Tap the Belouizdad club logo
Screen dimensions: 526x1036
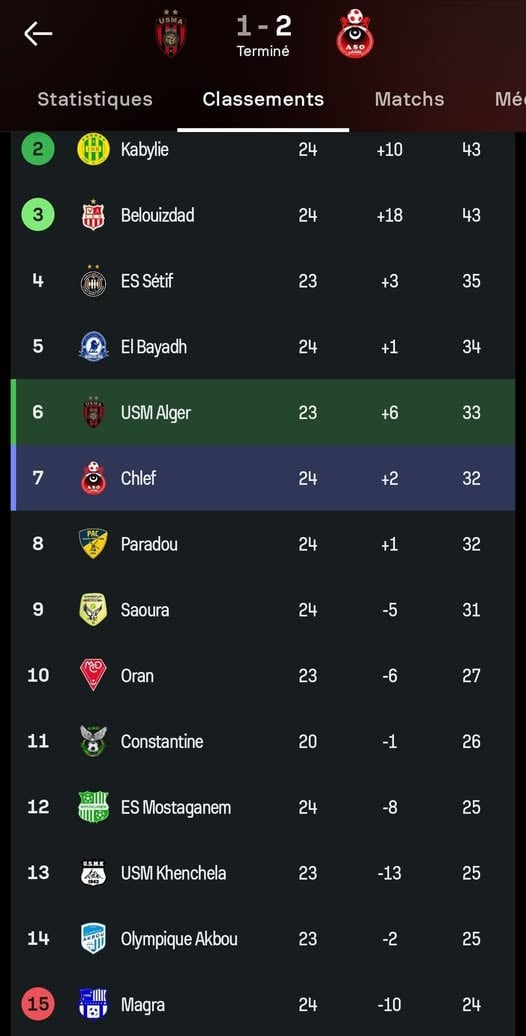(93, 215)
